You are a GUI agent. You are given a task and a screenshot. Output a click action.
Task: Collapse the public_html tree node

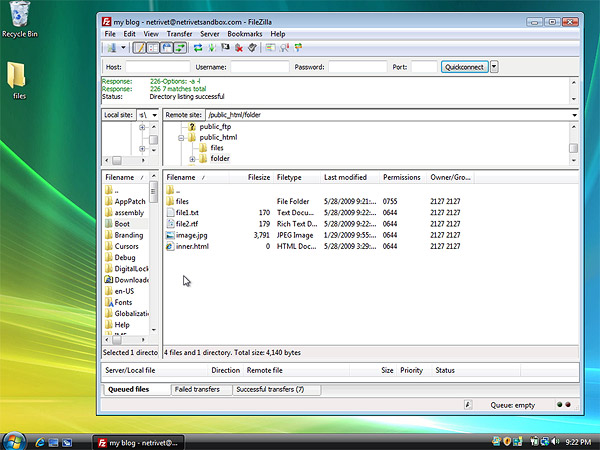pyautogui.click(x=181, y=138)
